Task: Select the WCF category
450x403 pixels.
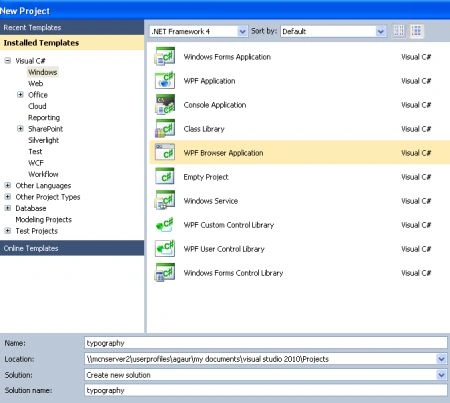Action: tap(36, 163)
